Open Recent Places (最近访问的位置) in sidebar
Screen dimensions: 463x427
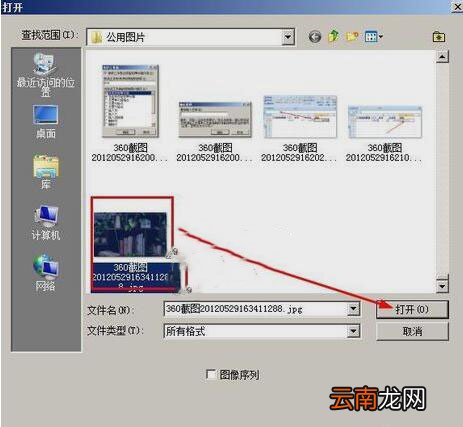pos(46,75)
